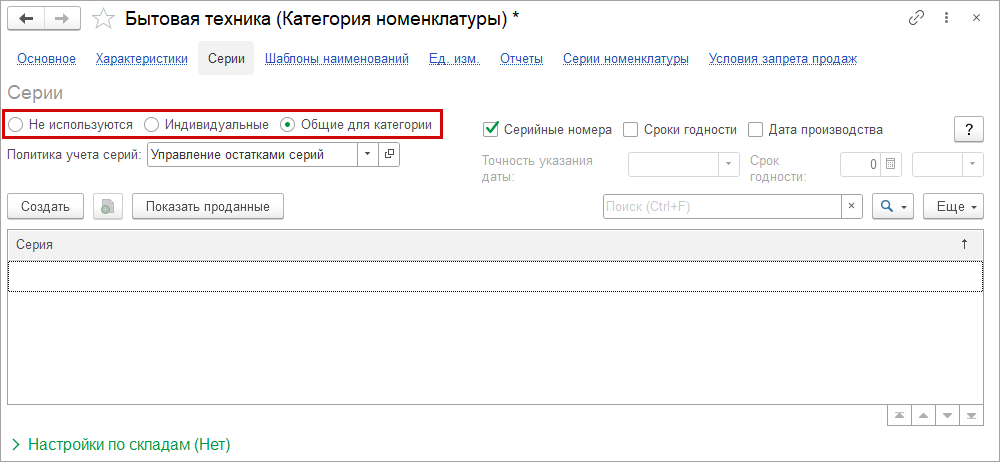The height and width of the screenshot is (462, 1000).
Task: Click the copy series document icon
Action: [108, 206]
